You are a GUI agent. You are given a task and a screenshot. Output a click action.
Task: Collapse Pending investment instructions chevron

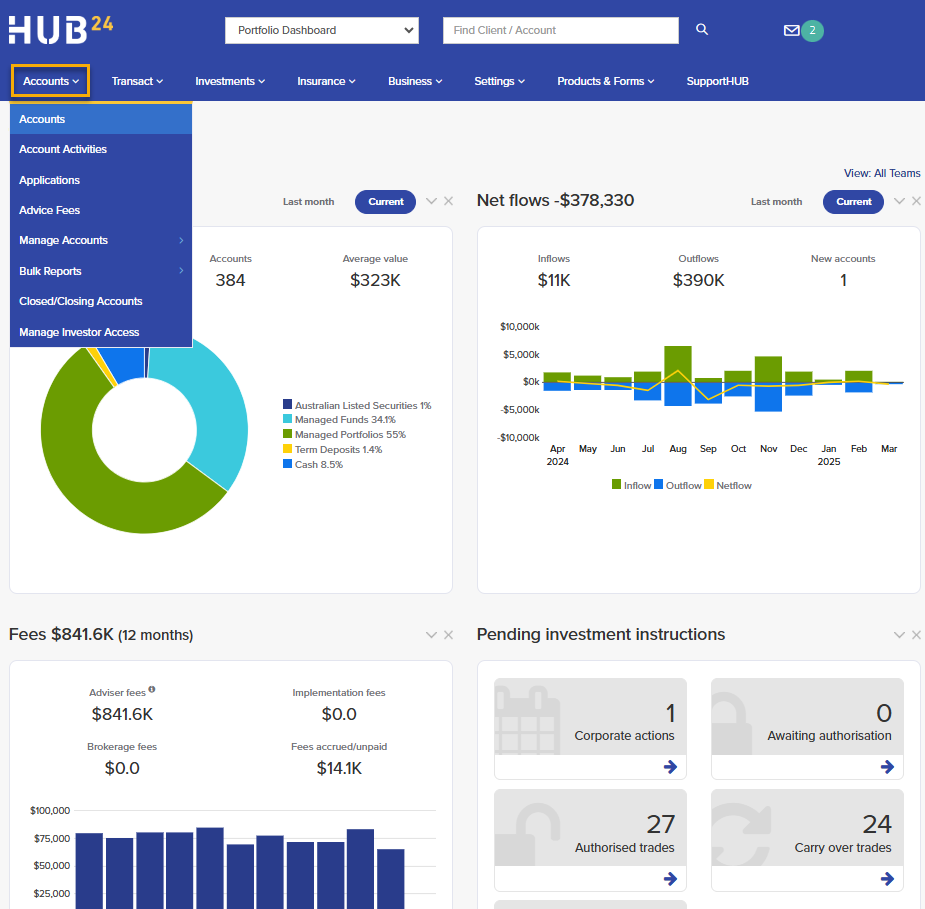click(899, 635)
